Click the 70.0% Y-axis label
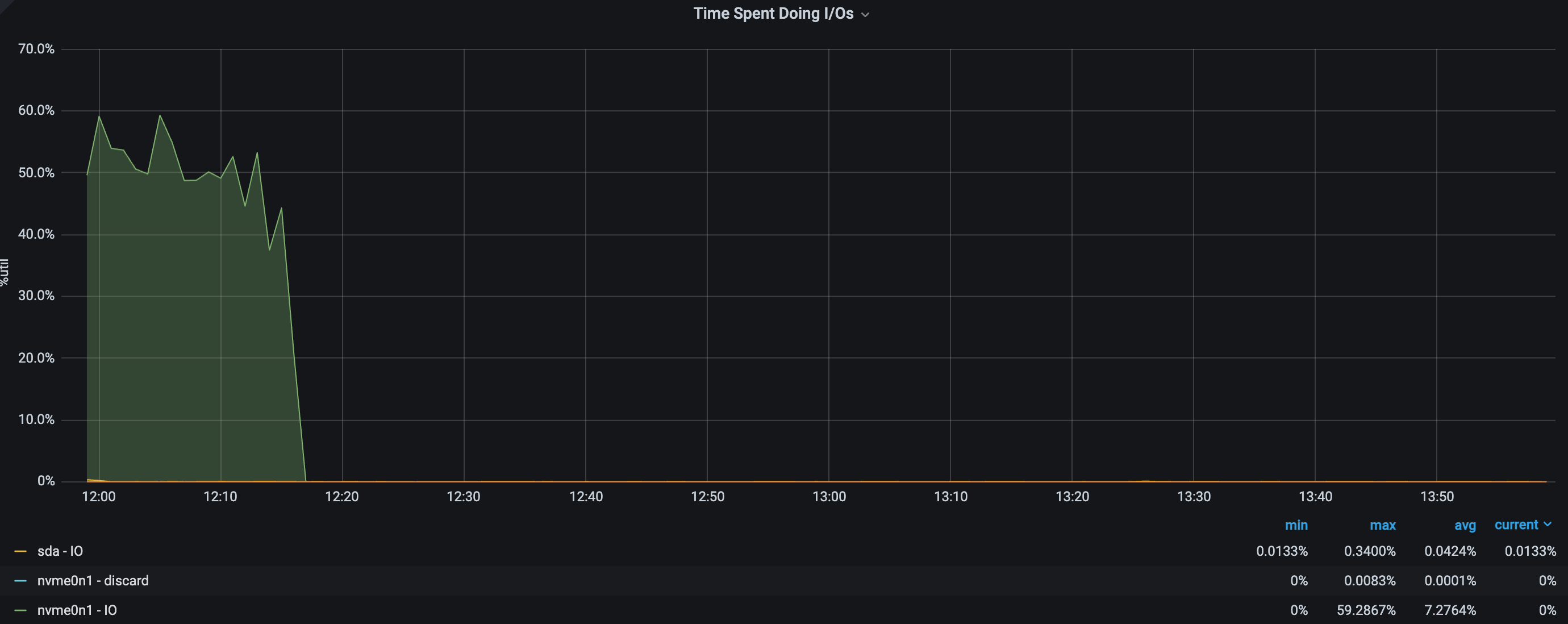This screenshot has width=1568, height=624. pos(36,49)
